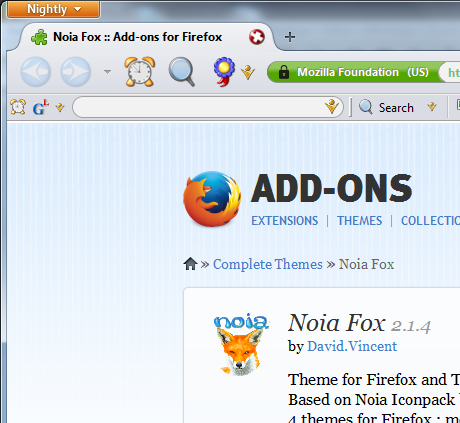
Task: Click the Google search engine icon
Action: click(x=41, y=108)
